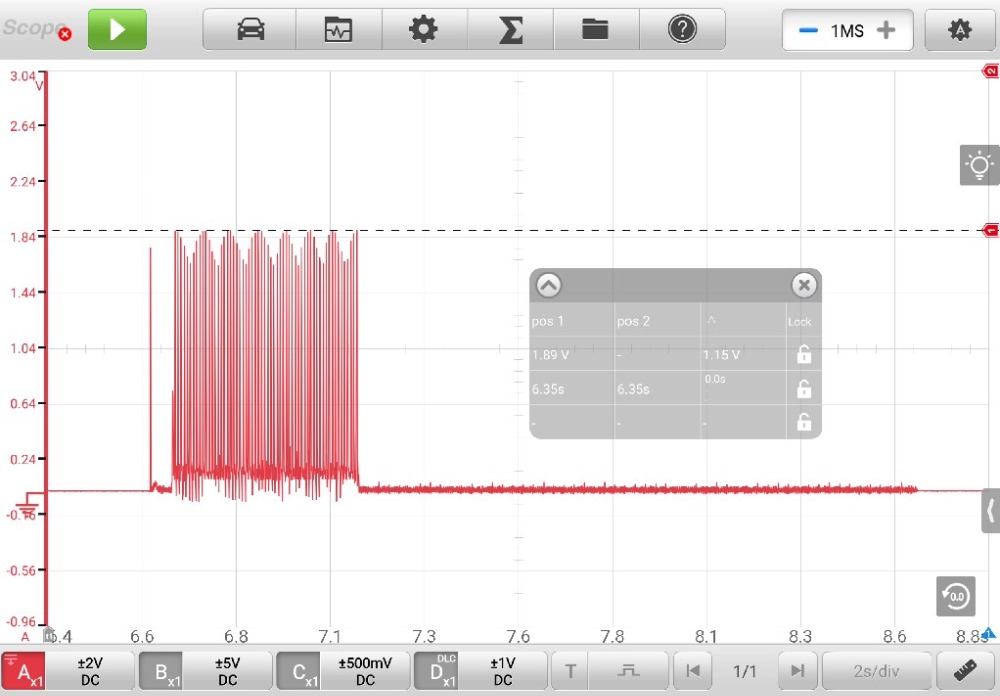Close the cursor measurement panel
Image resolution: width=1000 pixels, height=696 pixels.
click(803, 286)
